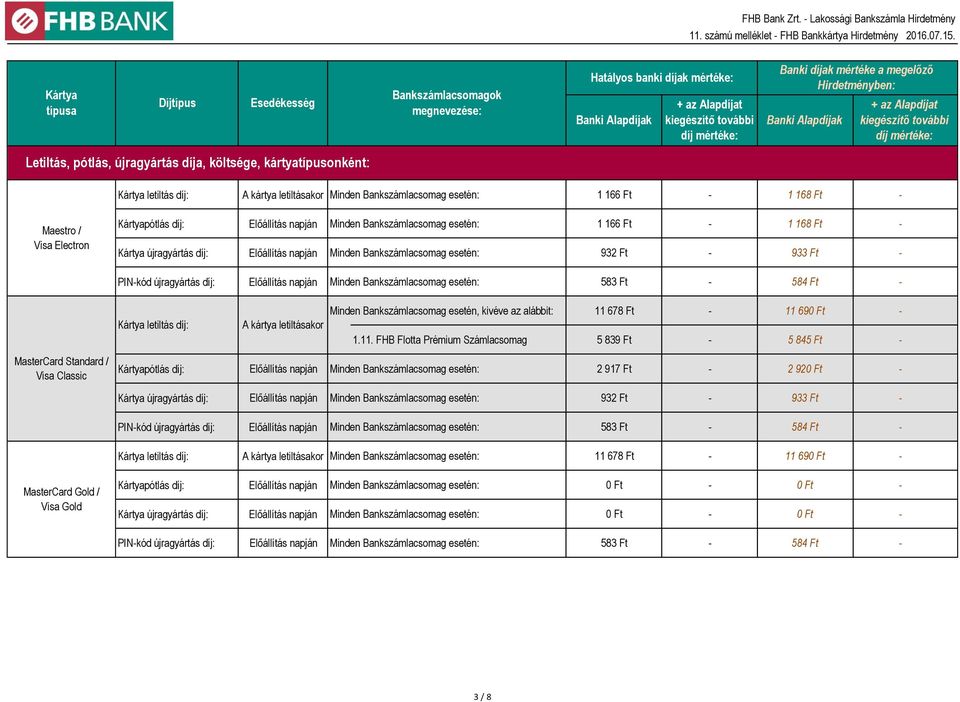Select the italic "0 Ft" in Gold "Kártya újragyártás díj" row

804,514
